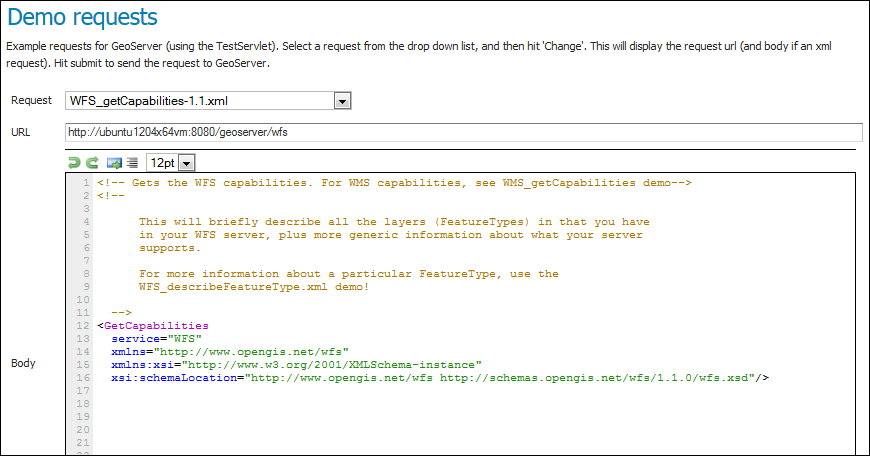Click the xsi:schemaLocation attribute line
Screen dimensions: 870x456
pos(439,378)
